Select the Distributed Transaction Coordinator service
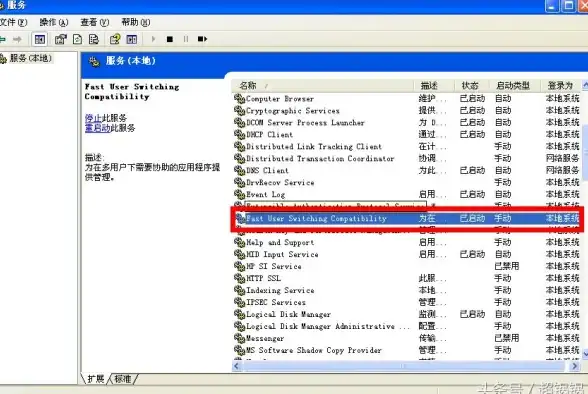Screen dimensions: 588x394 (406, 159)
